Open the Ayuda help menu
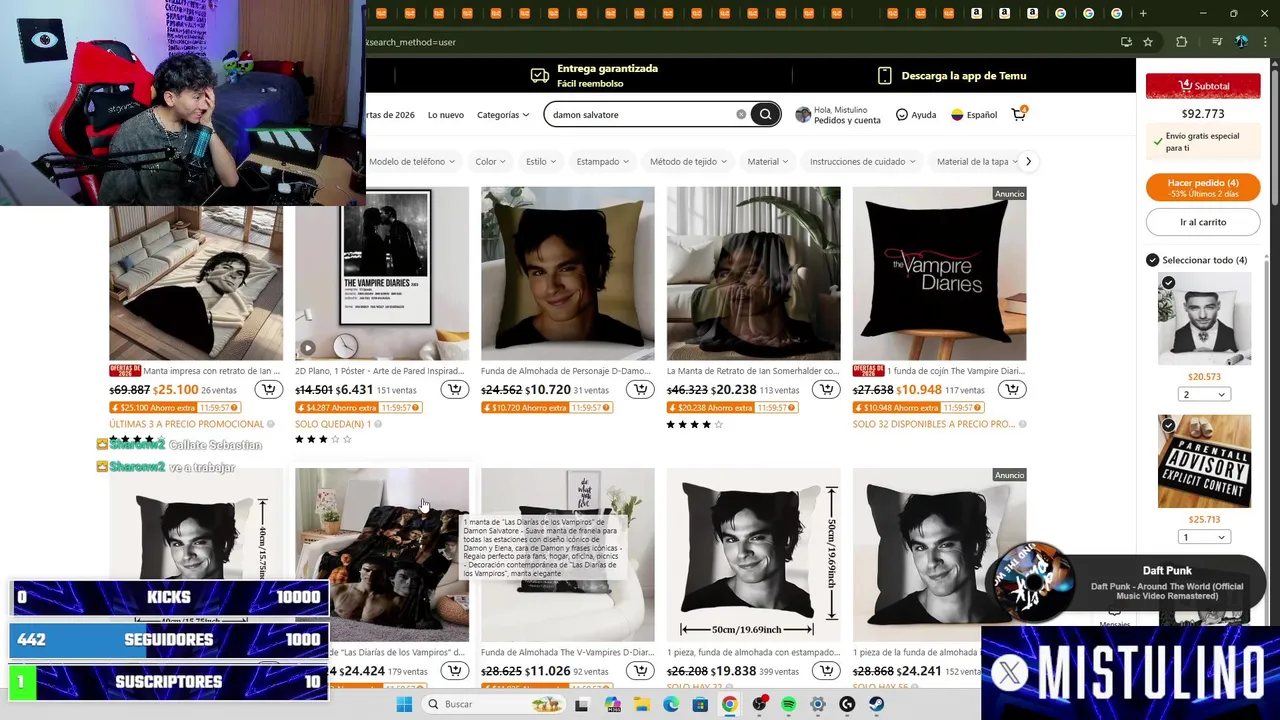This screenshot has width=1280, height=720. (916, 114)
